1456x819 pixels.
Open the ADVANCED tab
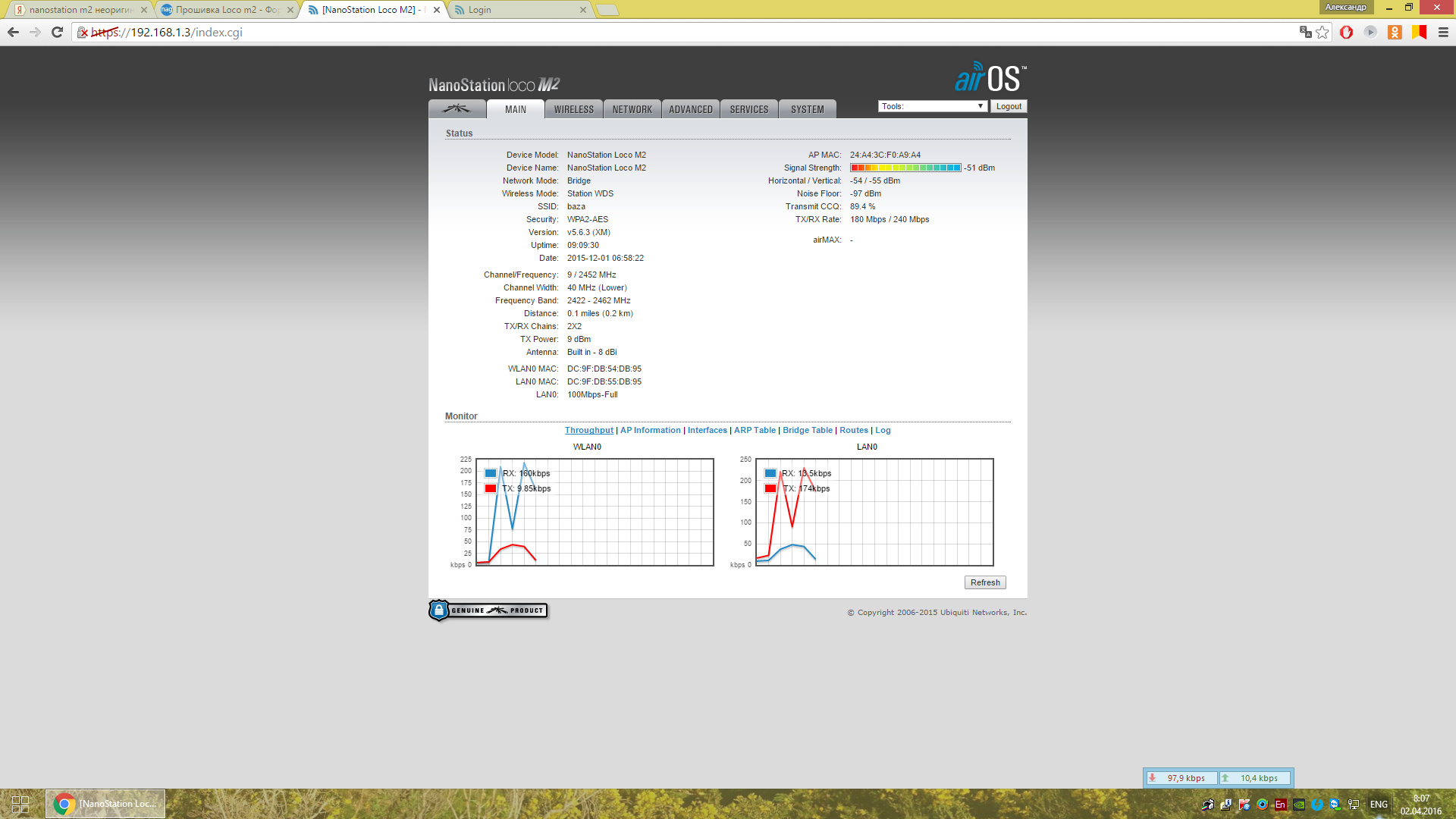click(691, 109)
